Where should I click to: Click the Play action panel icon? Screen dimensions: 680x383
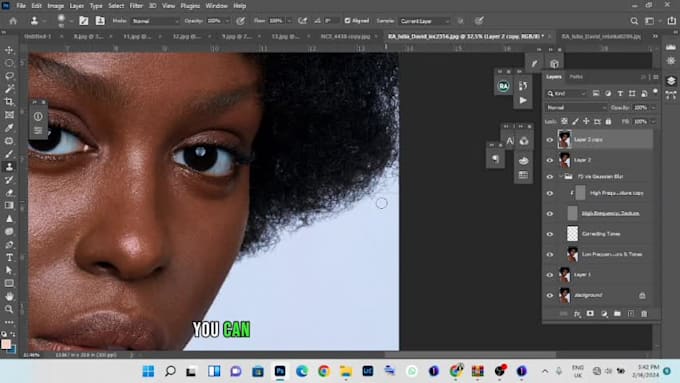click(x=523, y=101)
